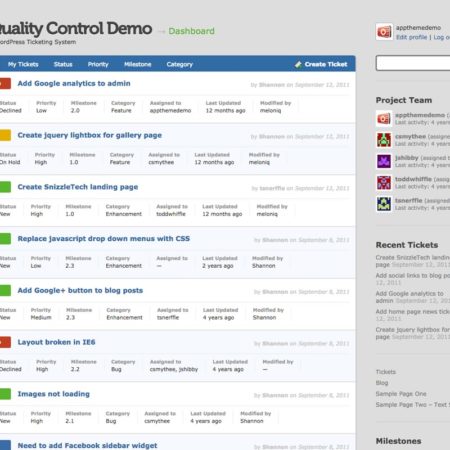Open recent ticket Create jquery lightbox

click(x=413, y=333)
